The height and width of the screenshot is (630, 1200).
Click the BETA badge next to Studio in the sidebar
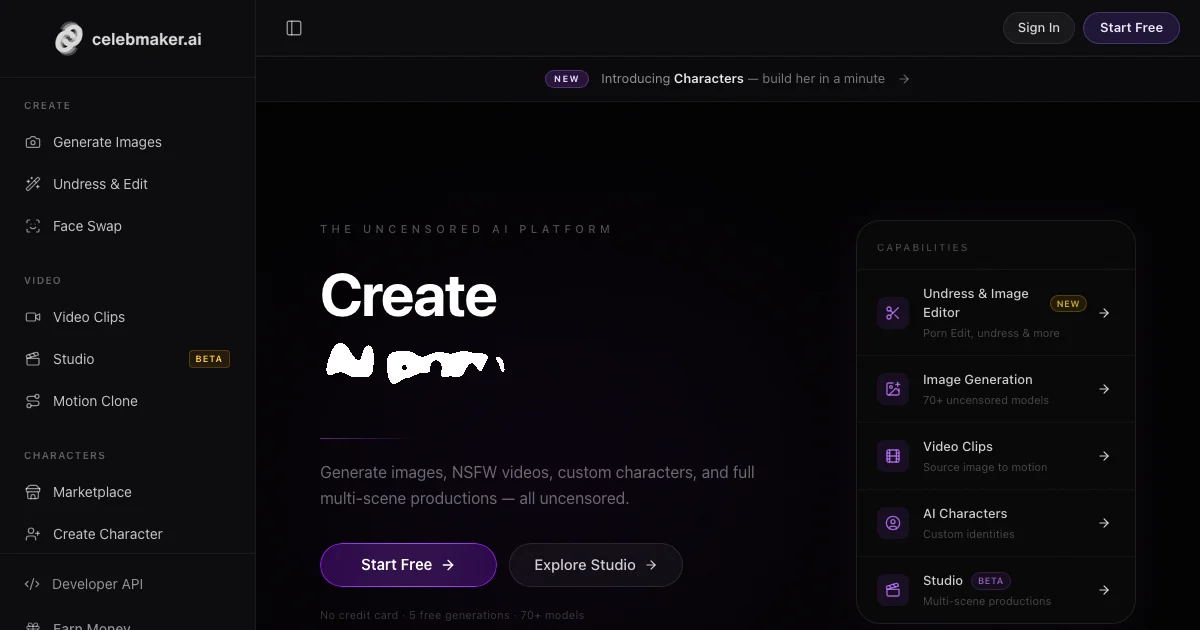click(x=209, y=359)
